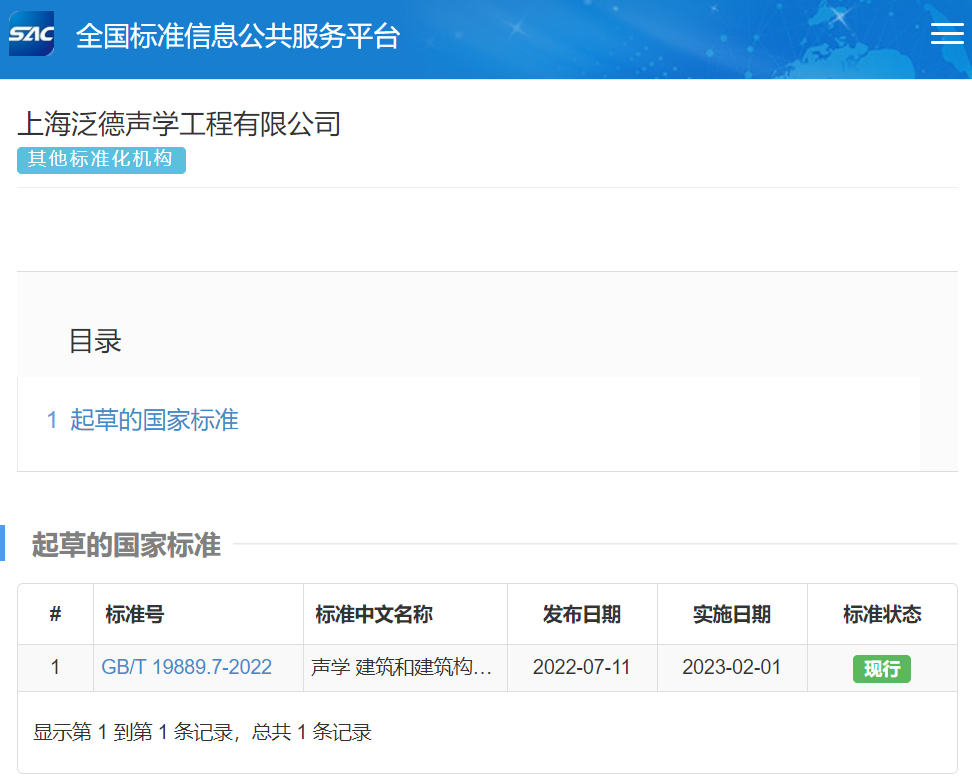Open the hamburger menu

pyautogui.click(x=947, y=33)
